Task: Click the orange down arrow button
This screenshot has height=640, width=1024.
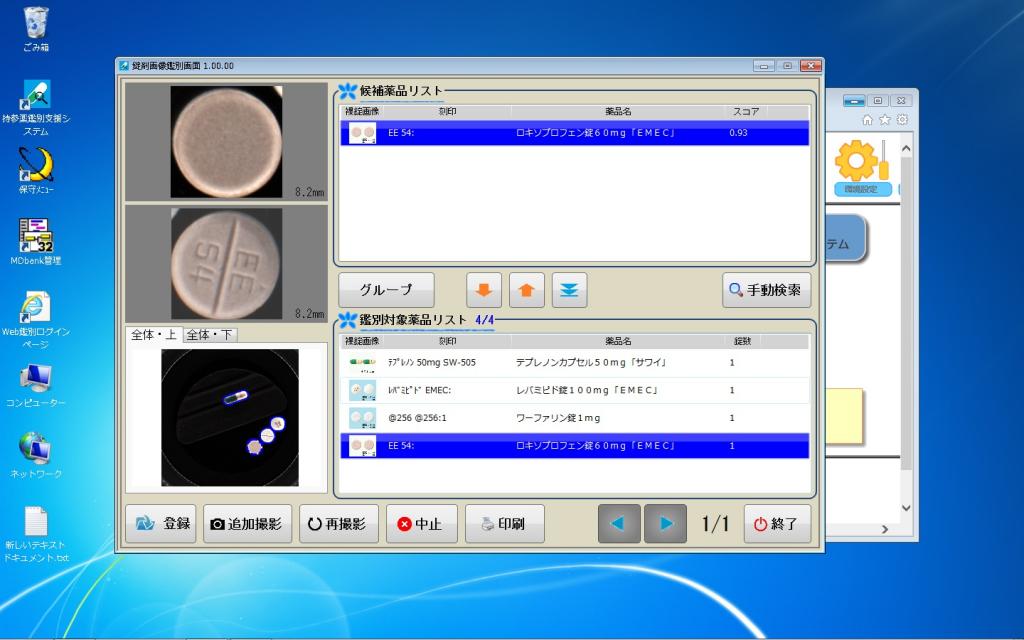Action: coord(485,290)
